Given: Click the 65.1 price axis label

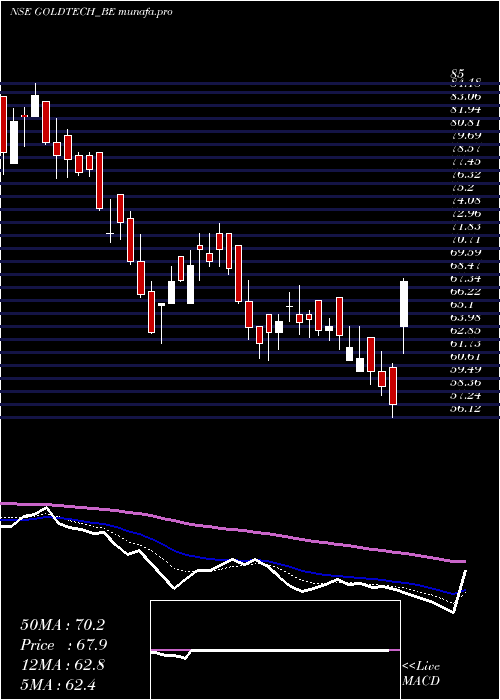Looking at the screenshot, I should coord(462,304).
